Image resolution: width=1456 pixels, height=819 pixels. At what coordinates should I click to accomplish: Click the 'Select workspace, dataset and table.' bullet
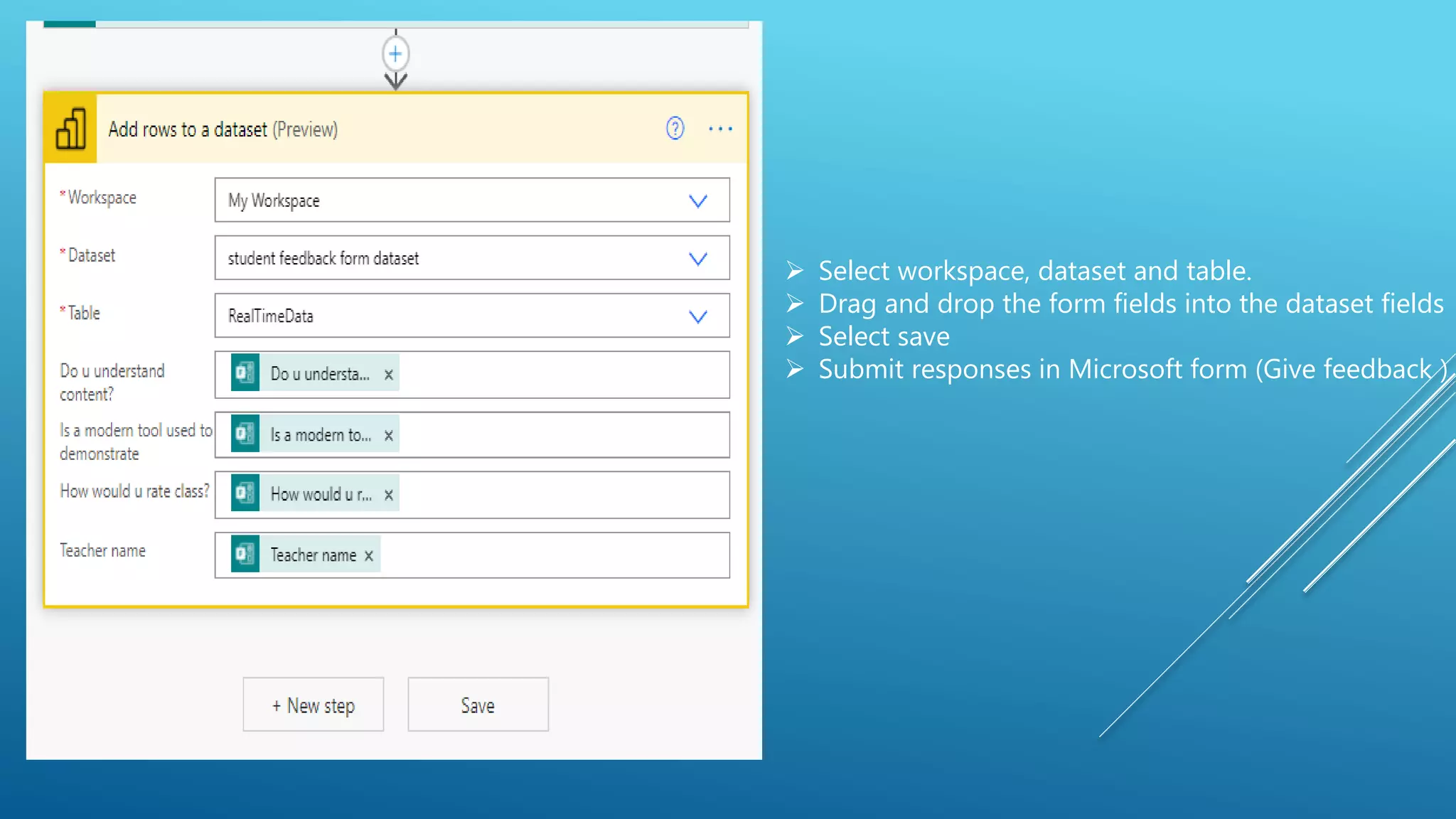tap(1034, 271)
